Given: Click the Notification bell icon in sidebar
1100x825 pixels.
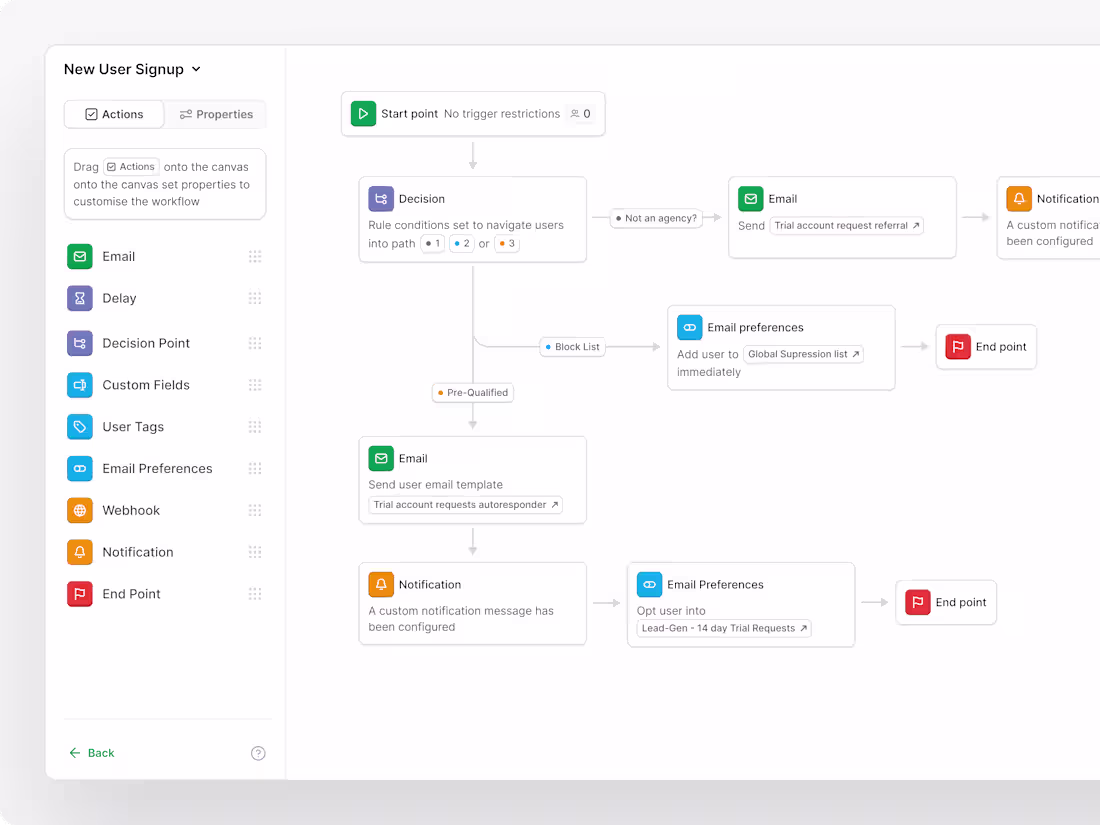Looking at the screenshot, I should (x=80, y=552).
